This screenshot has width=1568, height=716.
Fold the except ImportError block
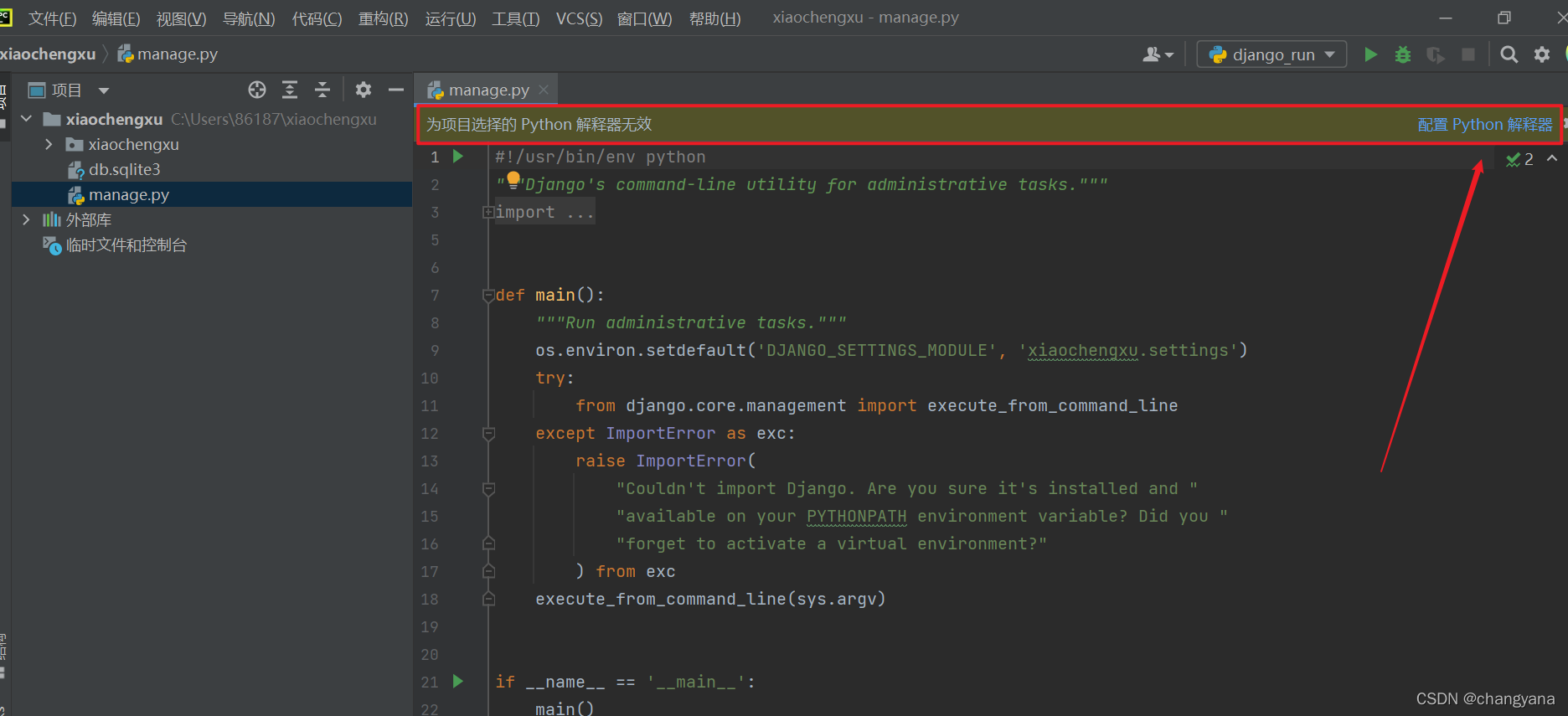tap(488, 434)
